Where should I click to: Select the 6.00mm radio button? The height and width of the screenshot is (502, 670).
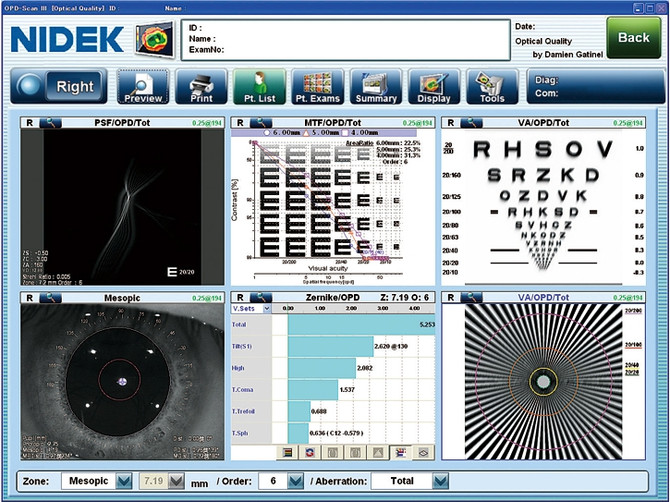click(267, 133)
